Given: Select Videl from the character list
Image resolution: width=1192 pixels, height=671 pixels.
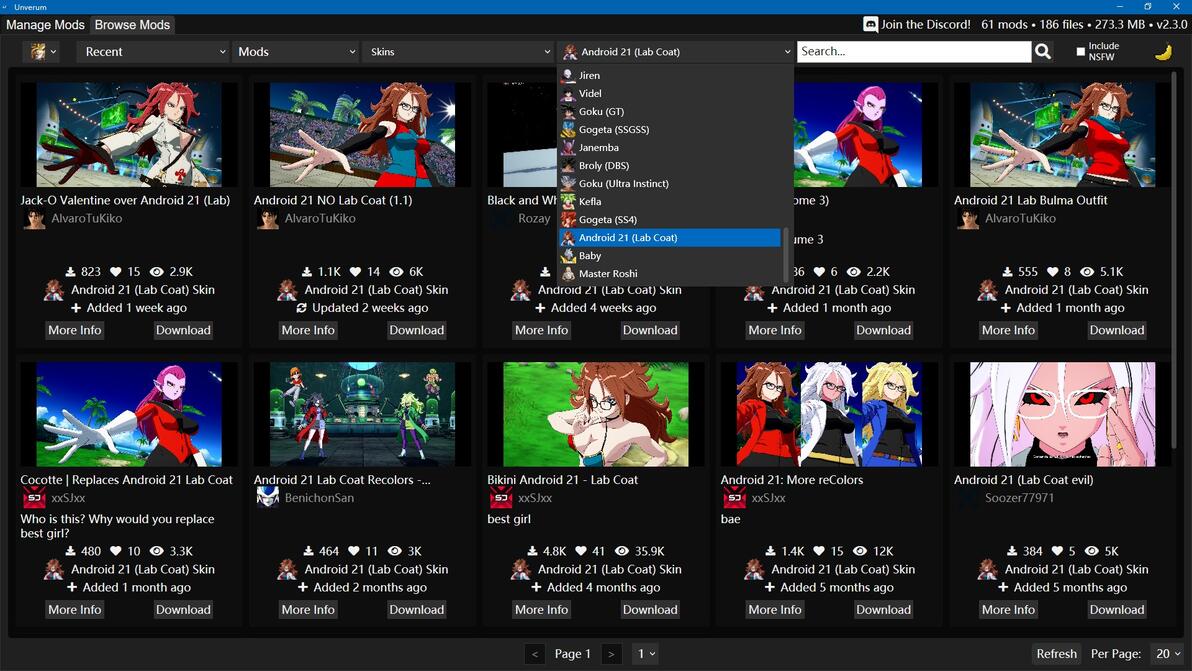Looking at the screenshot, I should click(x=670, y=93).
